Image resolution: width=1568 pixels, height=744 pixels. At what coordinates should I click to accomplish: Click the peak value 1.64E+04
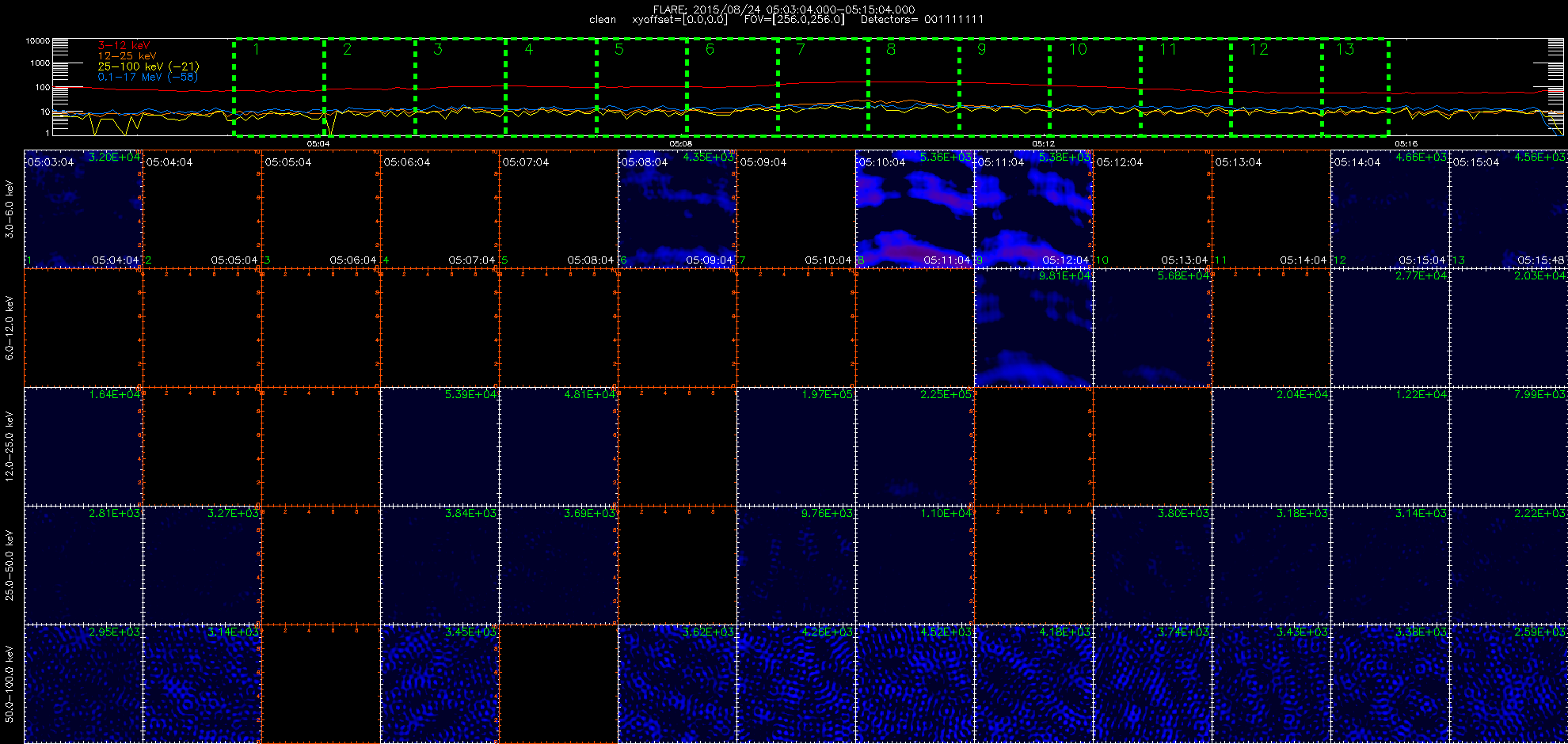pyautogui.click(x=114, y=394)
